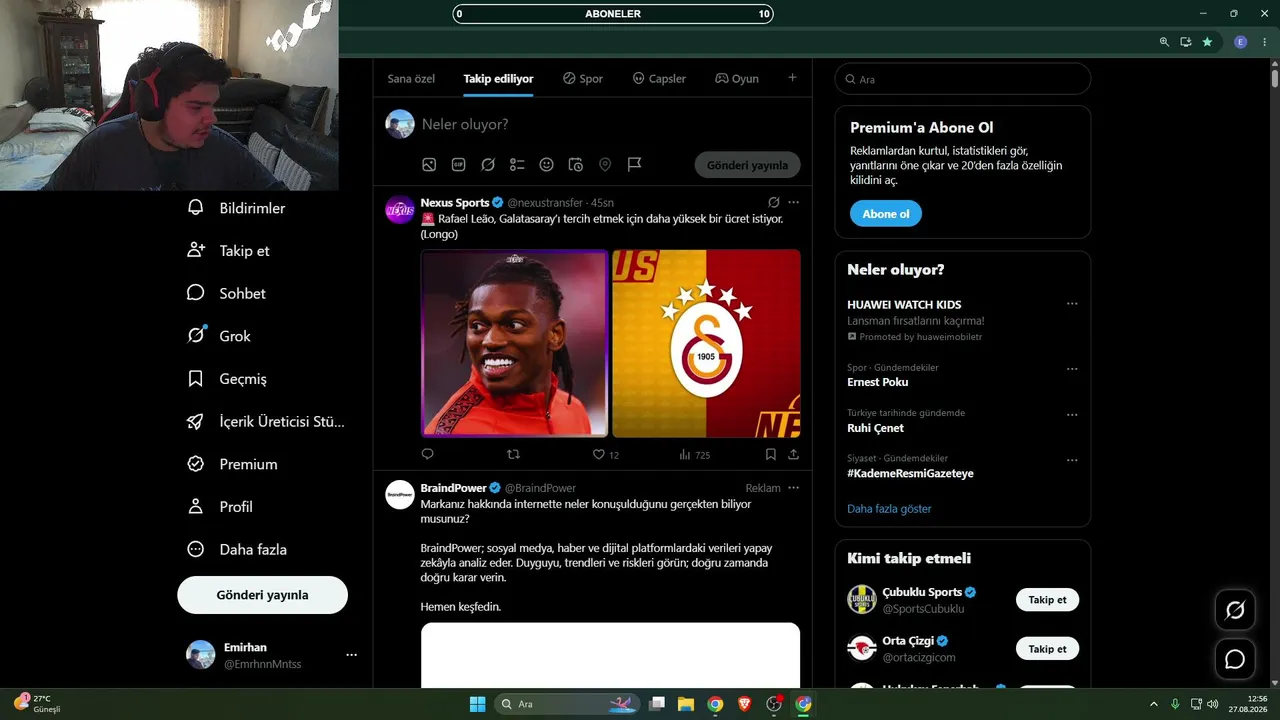This screenshot has height=720, width=1280.
Task: Open File Explorer from the taskbar
Action: tap(686, 704)
